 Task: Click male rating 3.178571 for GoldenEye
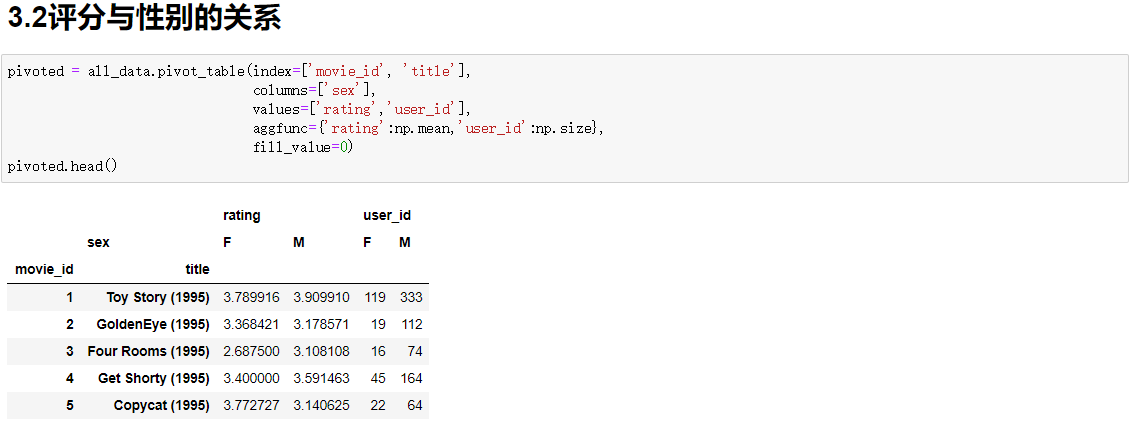(x=321, y=324)
